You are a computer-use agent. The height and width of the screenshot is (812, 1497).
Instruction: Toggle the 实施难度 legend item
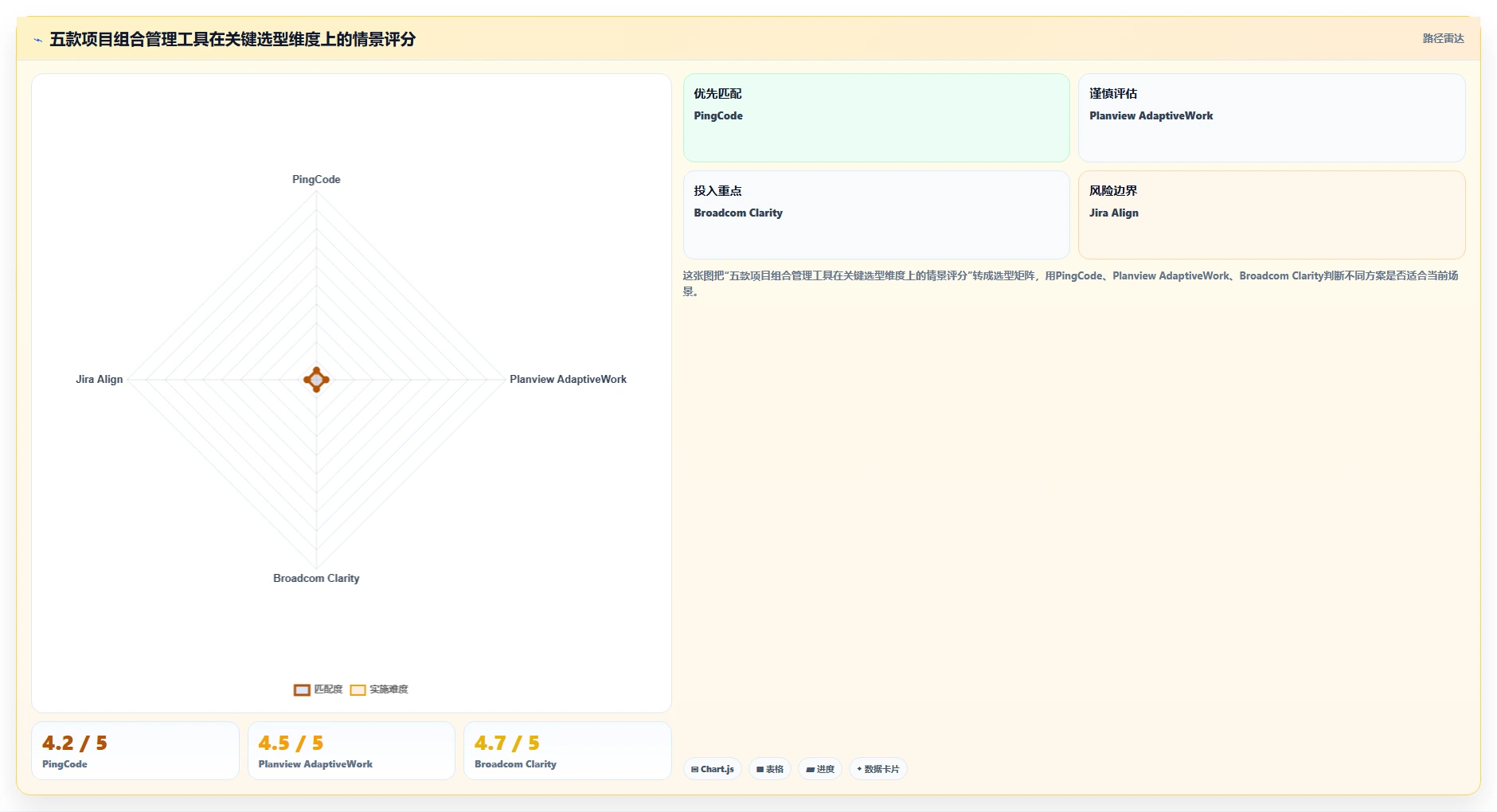click(379, 689)
